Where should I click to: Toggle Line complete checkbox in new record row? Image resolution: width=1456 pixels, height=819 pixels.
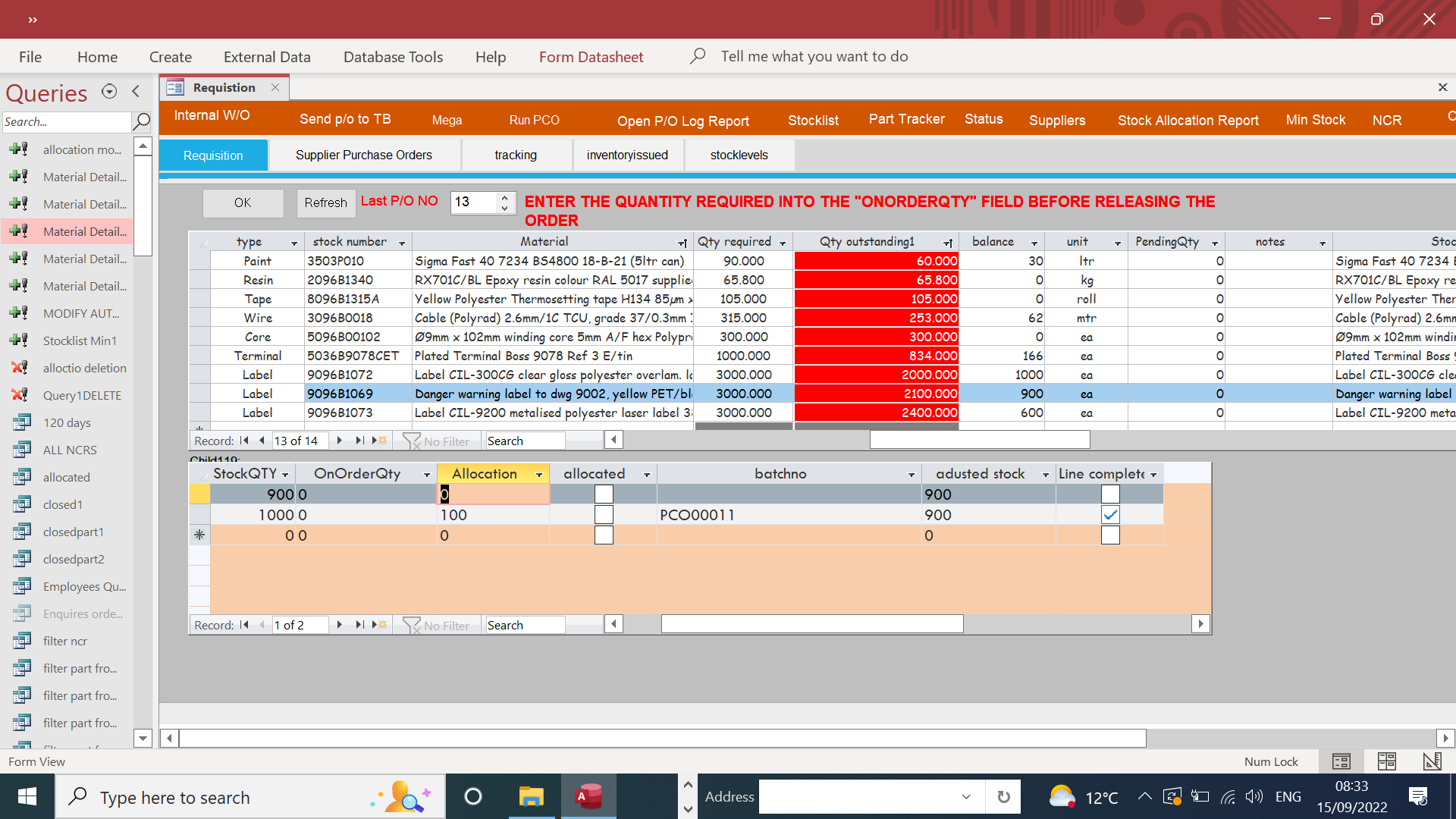pyautogui.click(x=1110, y=535)
